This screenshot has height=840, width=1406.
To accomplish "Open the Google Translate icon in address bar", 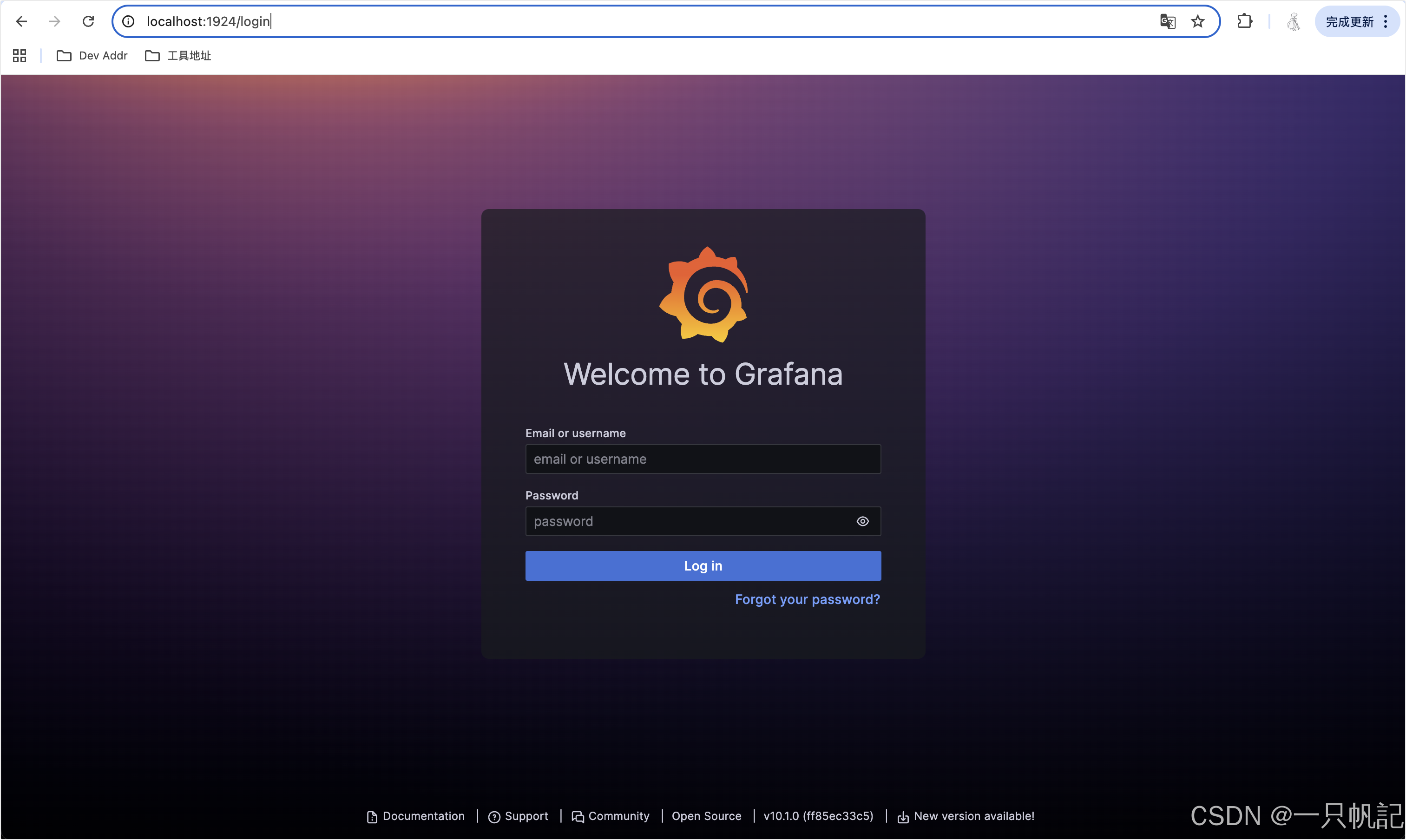I will point(1167,21).
